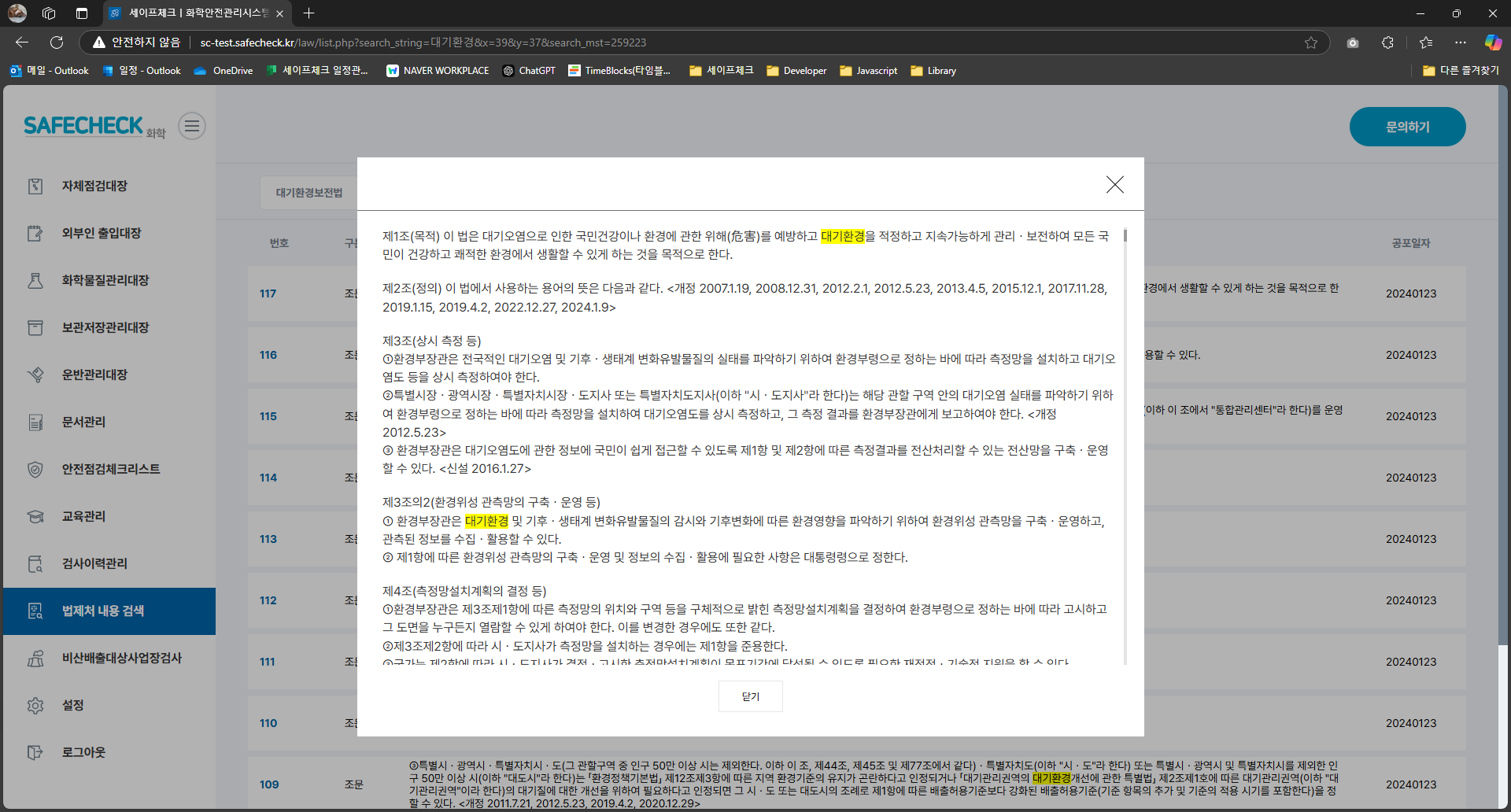Click row number 109
Viewport: 1511px width, 812px height.
[x=269, y=784]
